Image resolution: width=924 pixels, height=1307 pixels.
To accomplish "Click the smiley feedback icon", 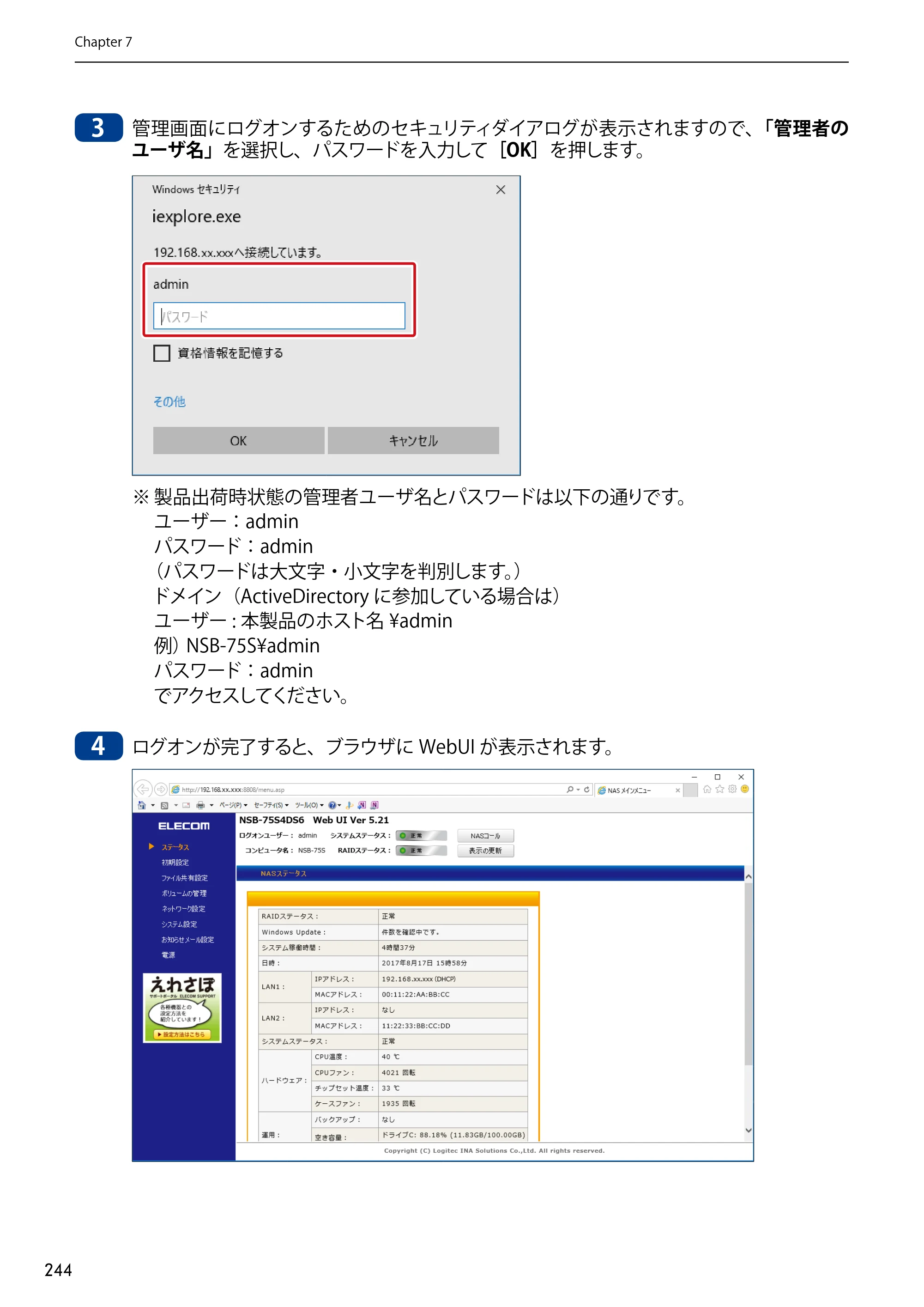I will pos(745,789).
